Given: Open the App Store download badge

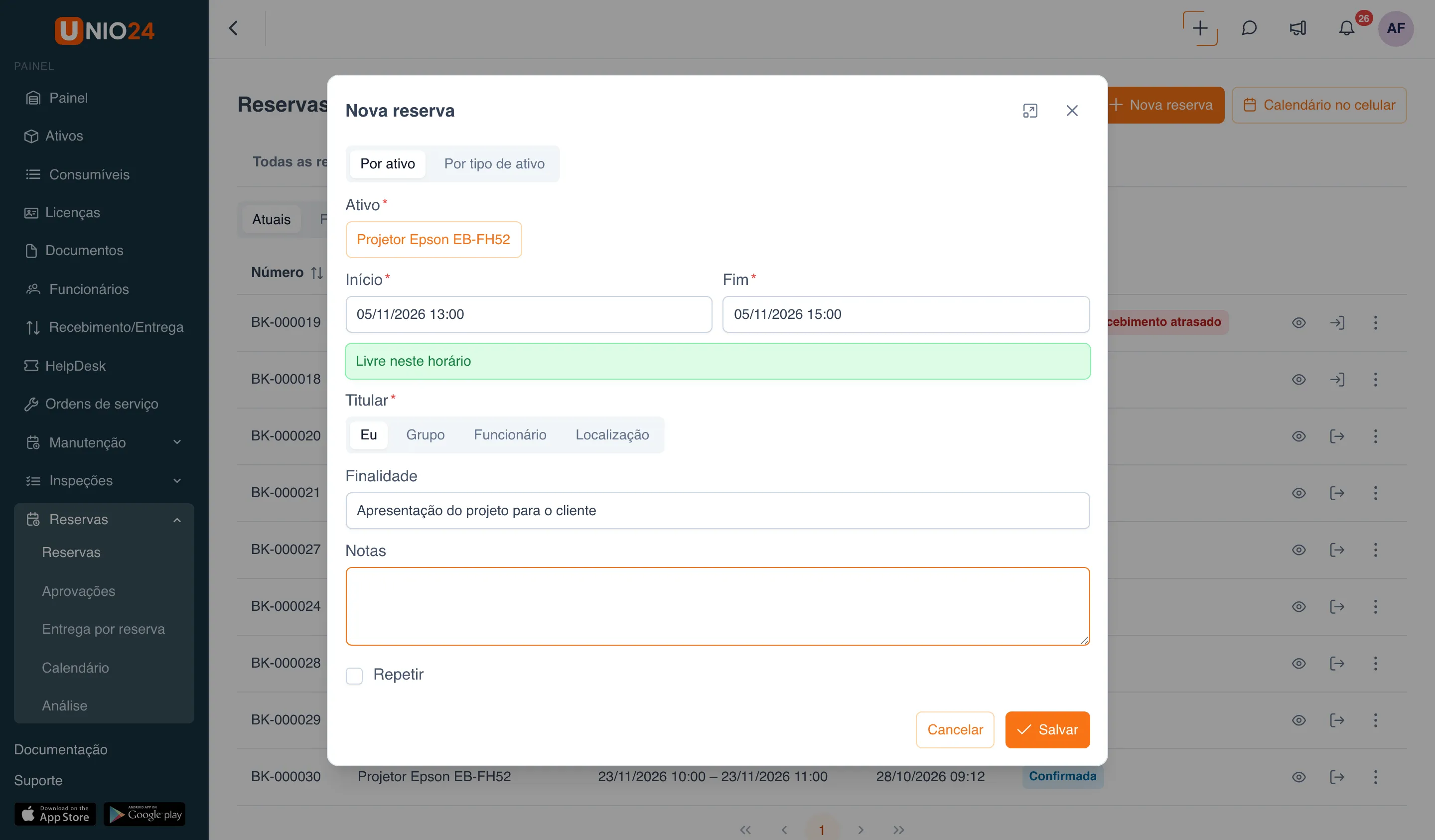Looking at the screenshot, I should pos(55,814).
